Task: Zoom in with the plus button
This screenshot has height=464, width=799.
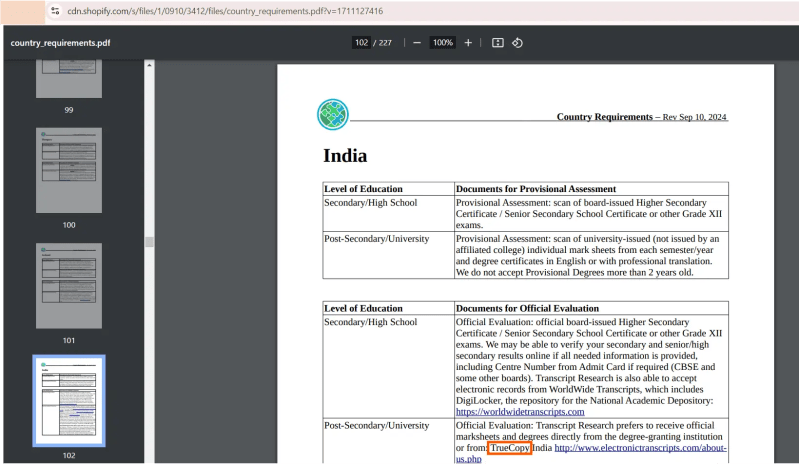Action: [x=468, y=43]
